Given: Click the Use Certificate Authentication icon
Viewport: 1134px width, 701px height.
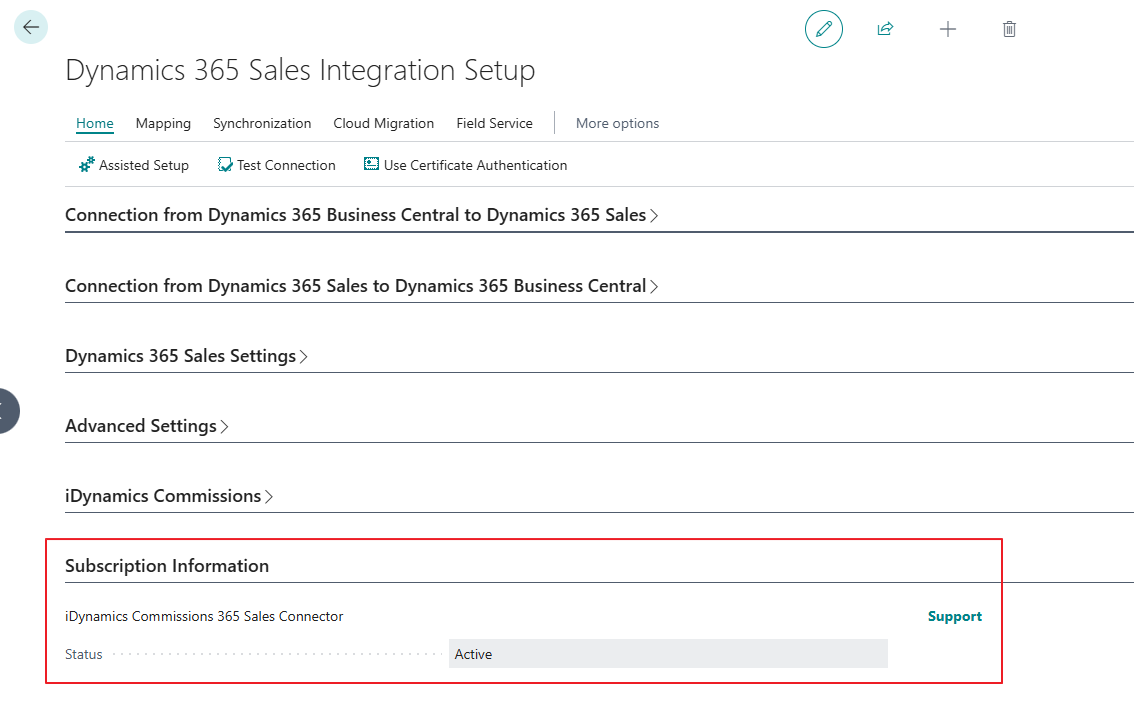Looking at the screenshot, I should [x=371, y=164].
